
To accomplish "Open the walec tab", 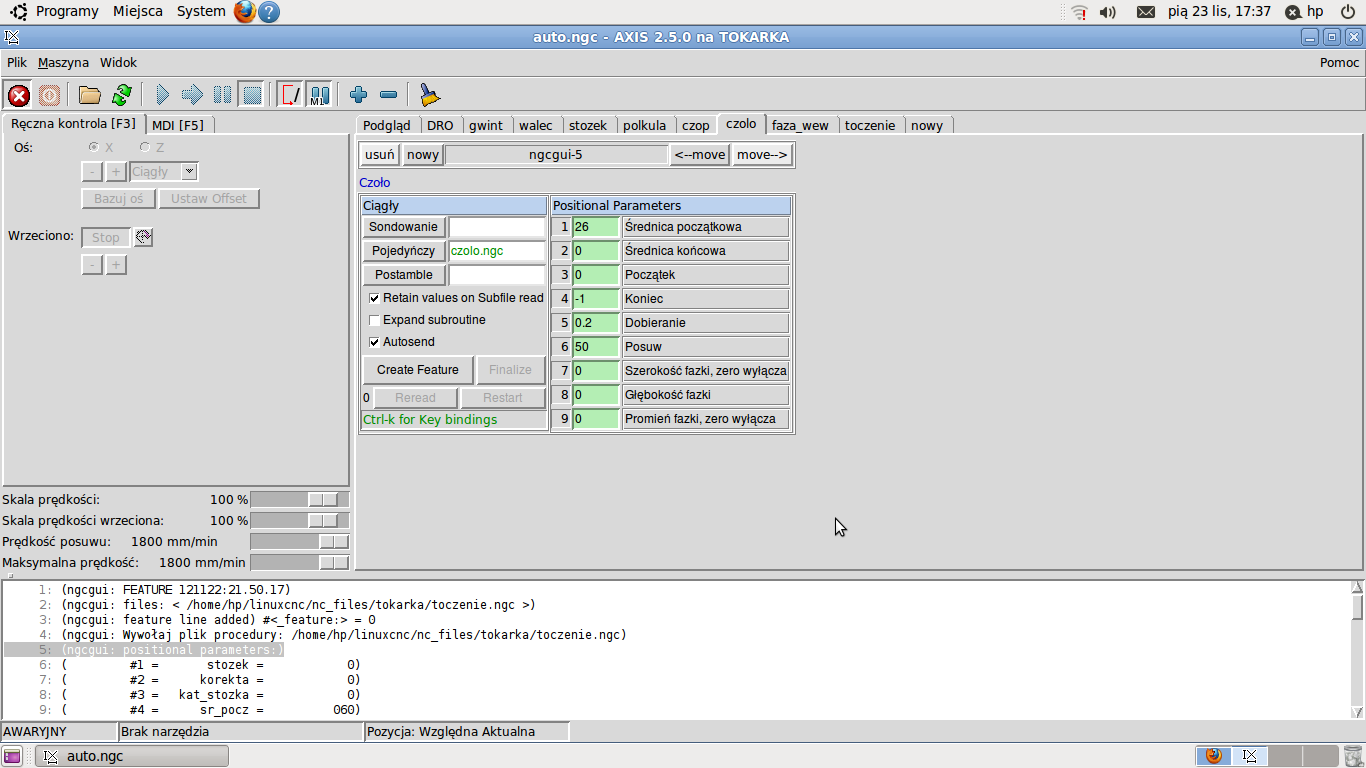I will coord(536,125).
